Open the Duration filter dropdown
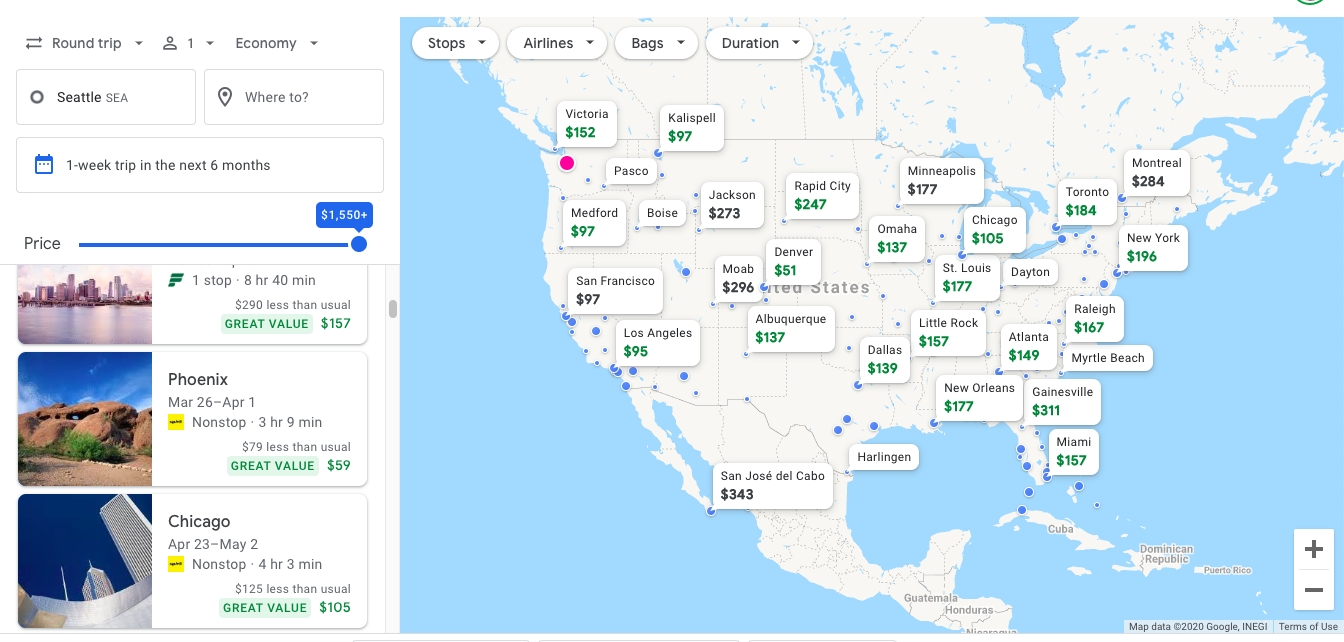This screenshot has height=642, width=1344. point(759,43)
